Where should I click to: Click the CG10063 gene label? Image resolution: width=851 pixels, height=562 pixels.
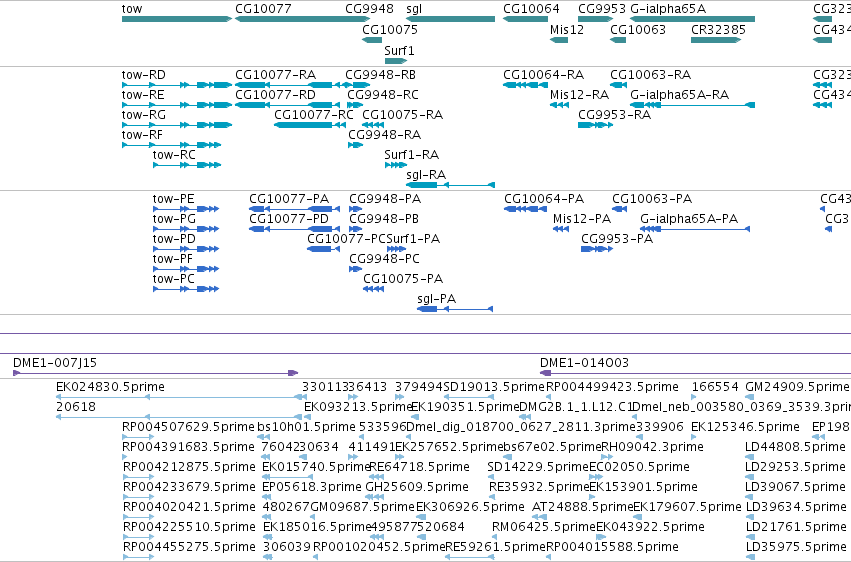(x=638, y=29)
